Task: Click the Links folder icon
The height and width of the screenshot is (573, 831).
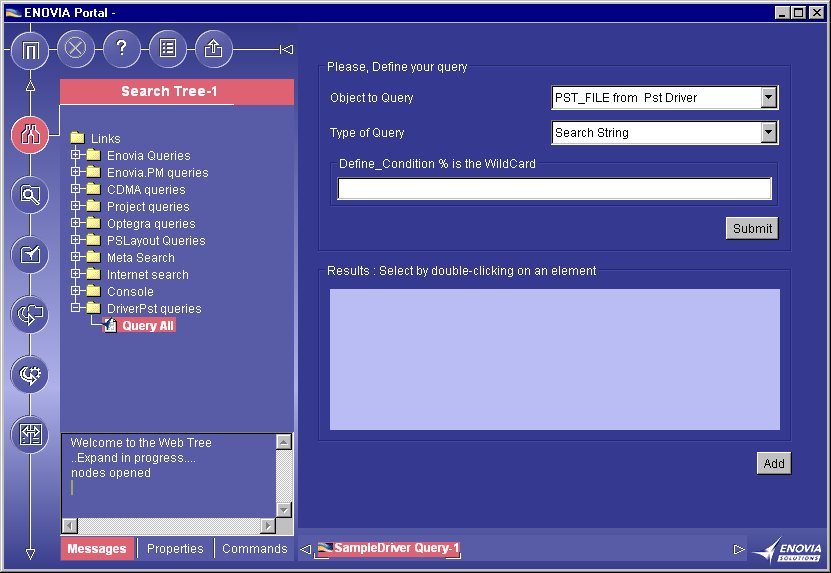Action: [x=77, y=138]
